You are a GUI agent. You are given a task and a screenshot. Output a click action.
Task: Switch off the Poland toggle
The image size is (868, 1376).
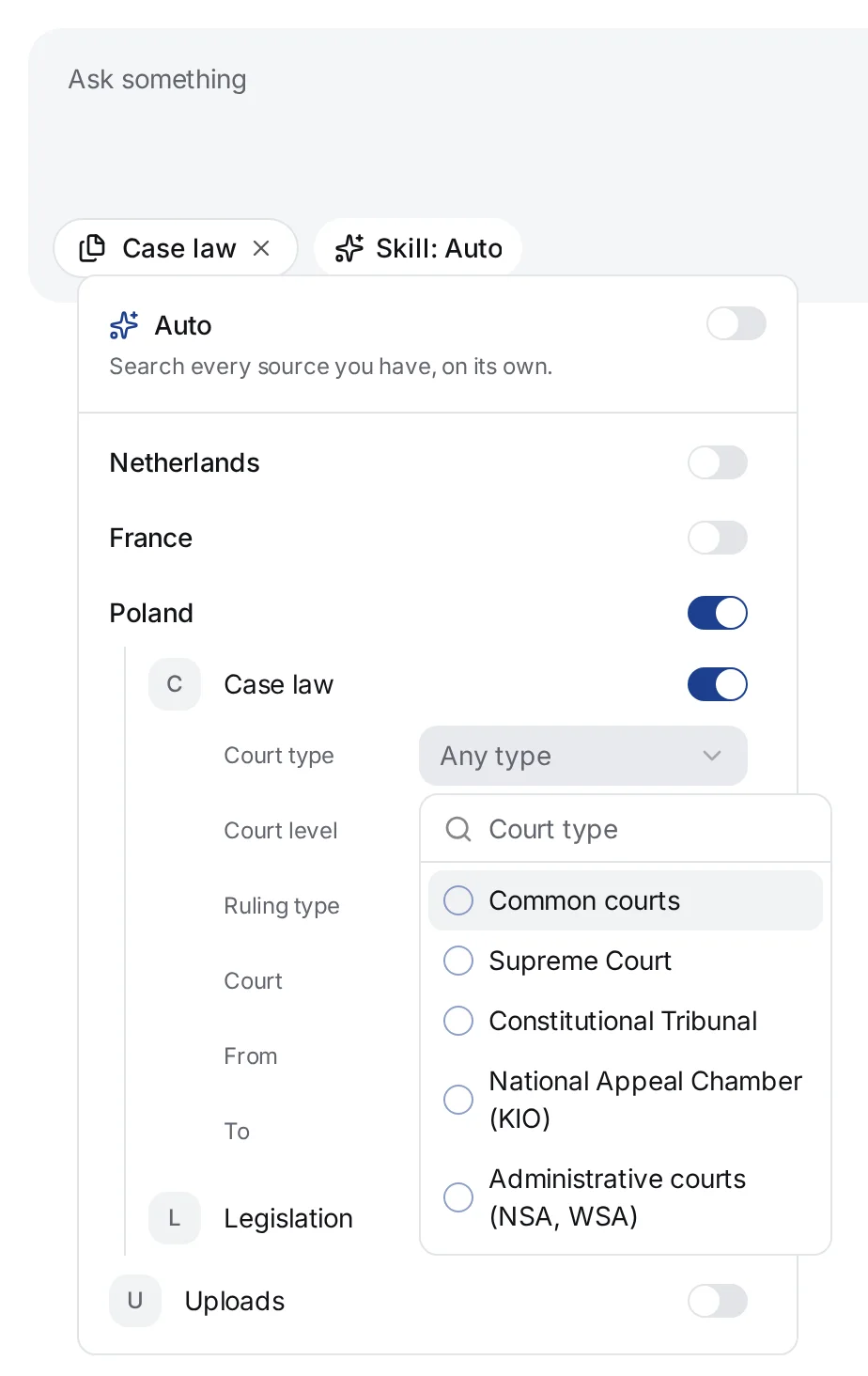(718, 613)
